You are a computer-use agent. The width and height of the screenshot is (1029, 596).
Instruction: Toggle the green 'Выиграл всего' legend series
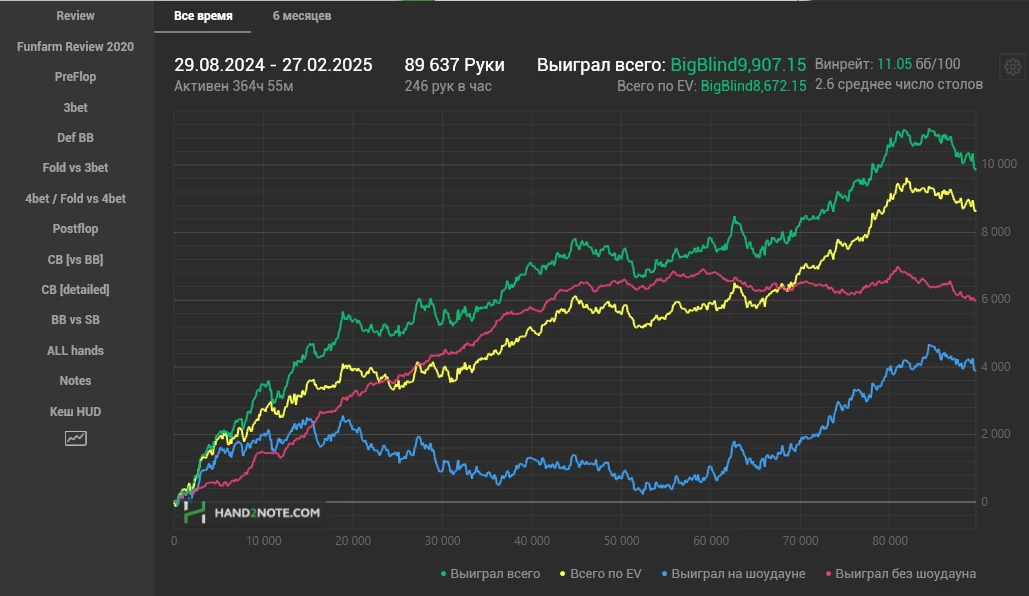pos(490,573)
